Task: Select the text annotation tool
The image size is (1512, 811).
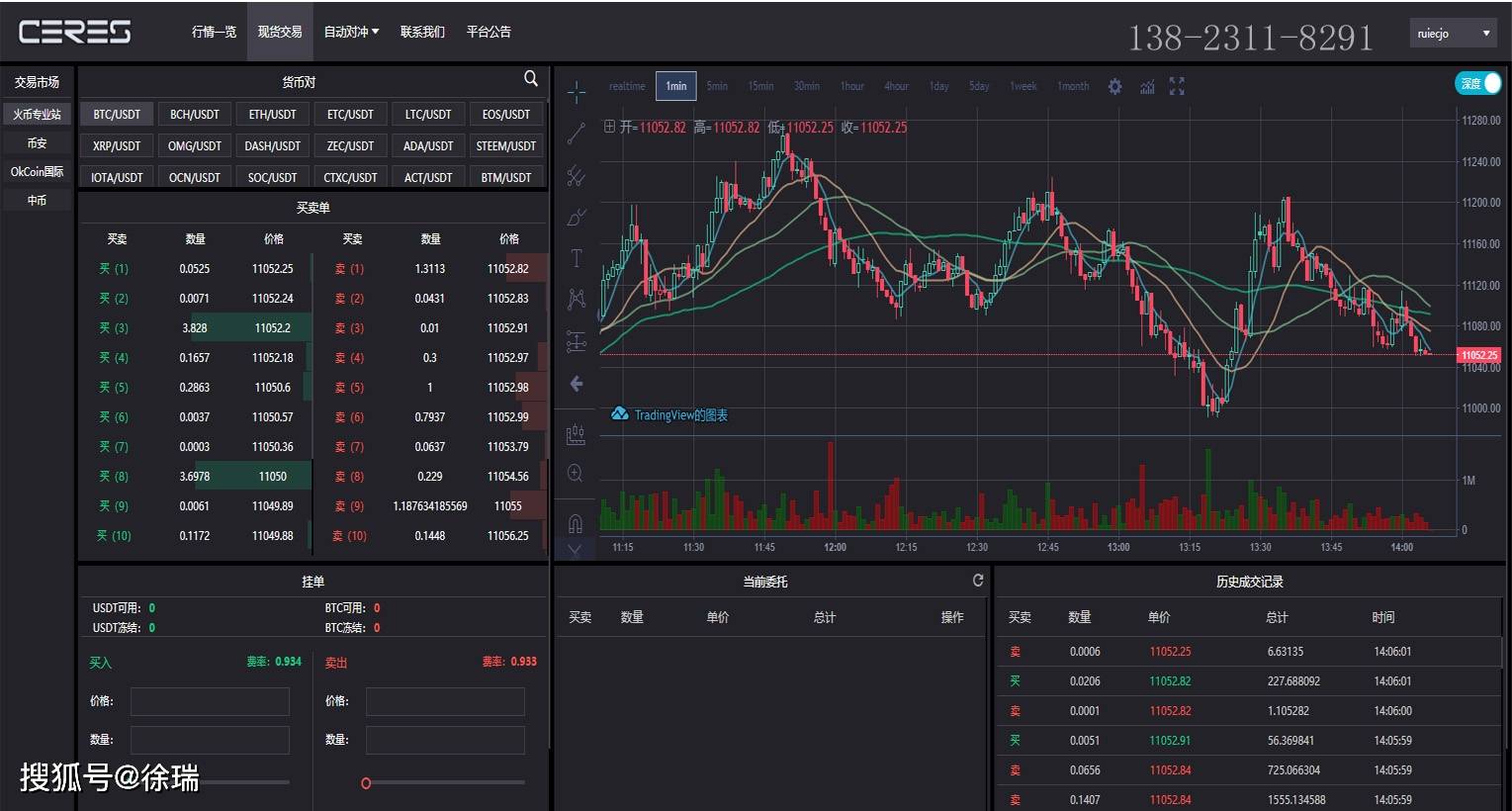Action: (577, 258)
